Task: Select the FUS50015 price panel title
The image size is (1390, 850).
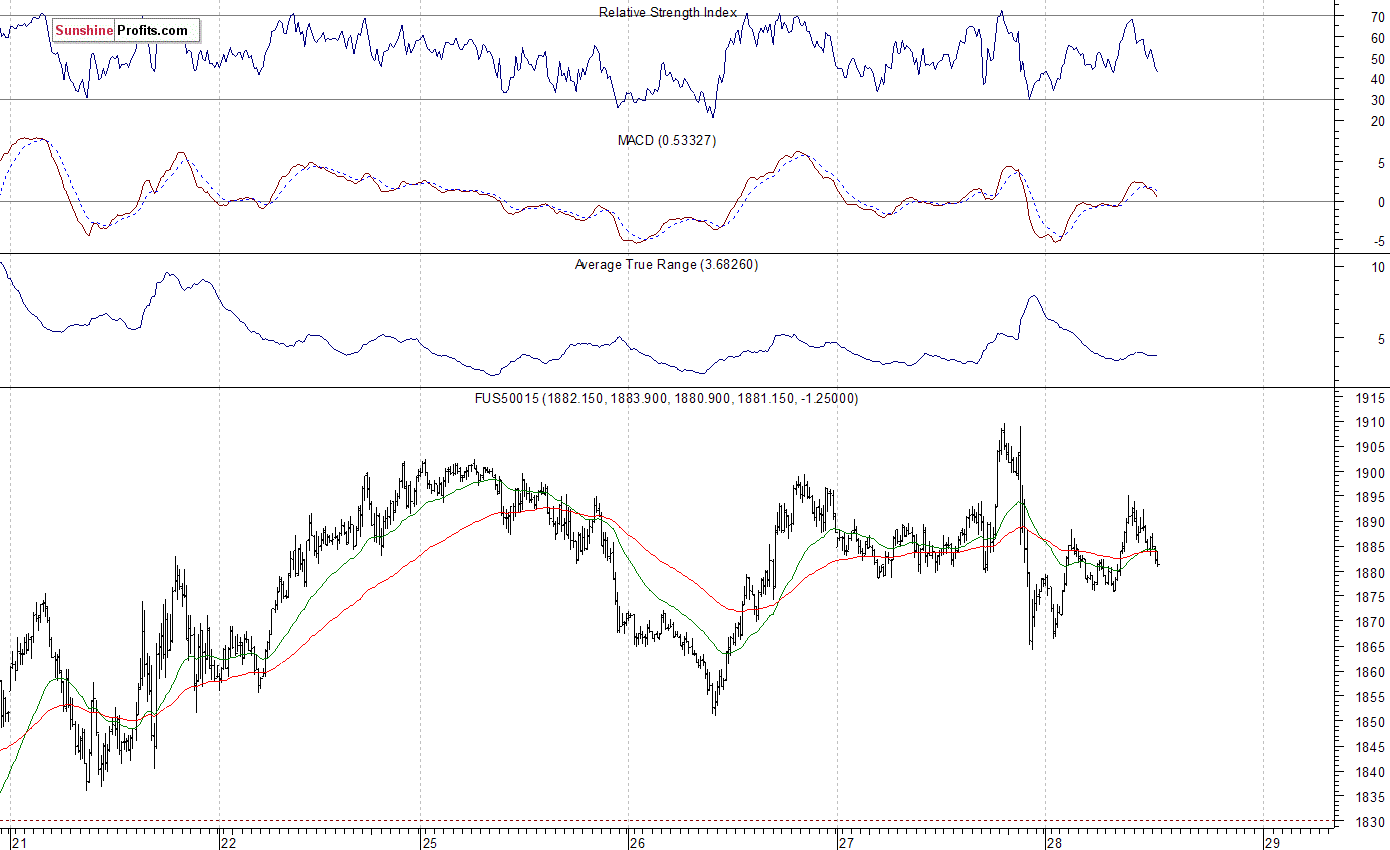Action: (666, 399)
